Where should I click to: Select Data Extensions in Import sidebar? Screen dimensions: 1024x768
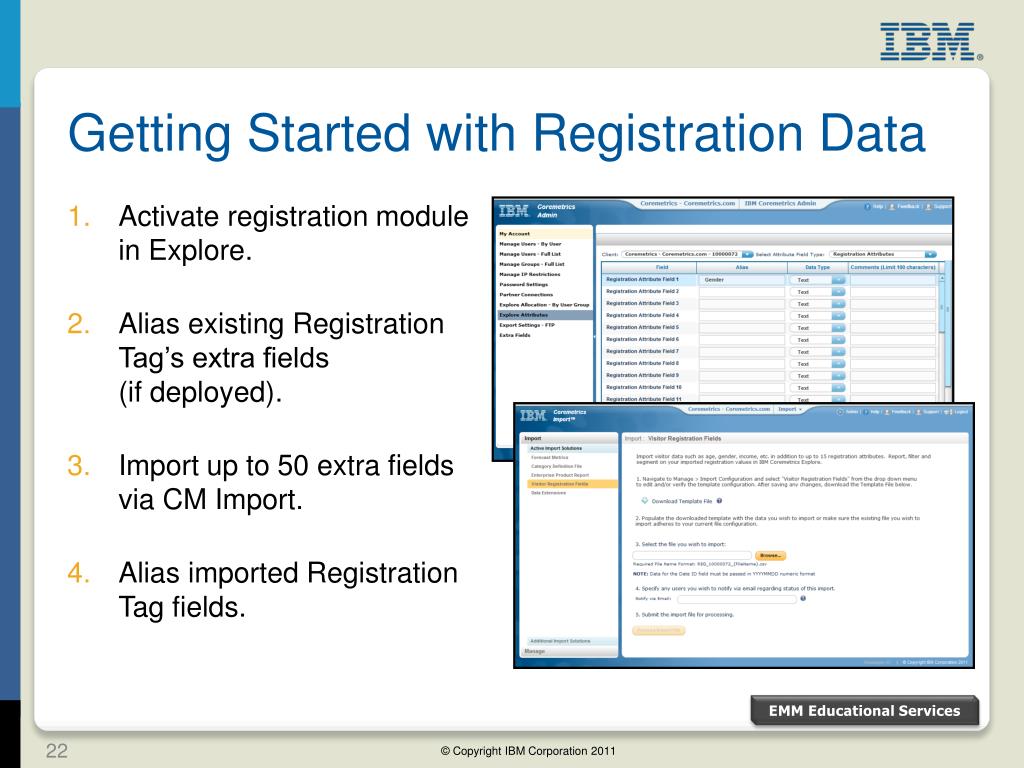pos(549,493)
